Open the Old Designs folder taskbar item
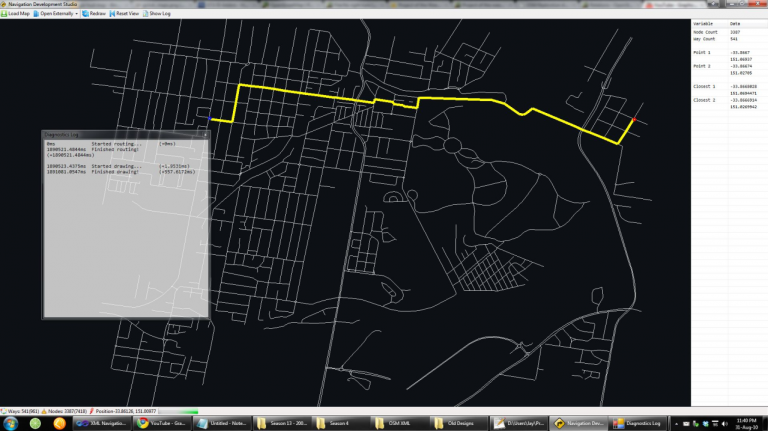 460,423
